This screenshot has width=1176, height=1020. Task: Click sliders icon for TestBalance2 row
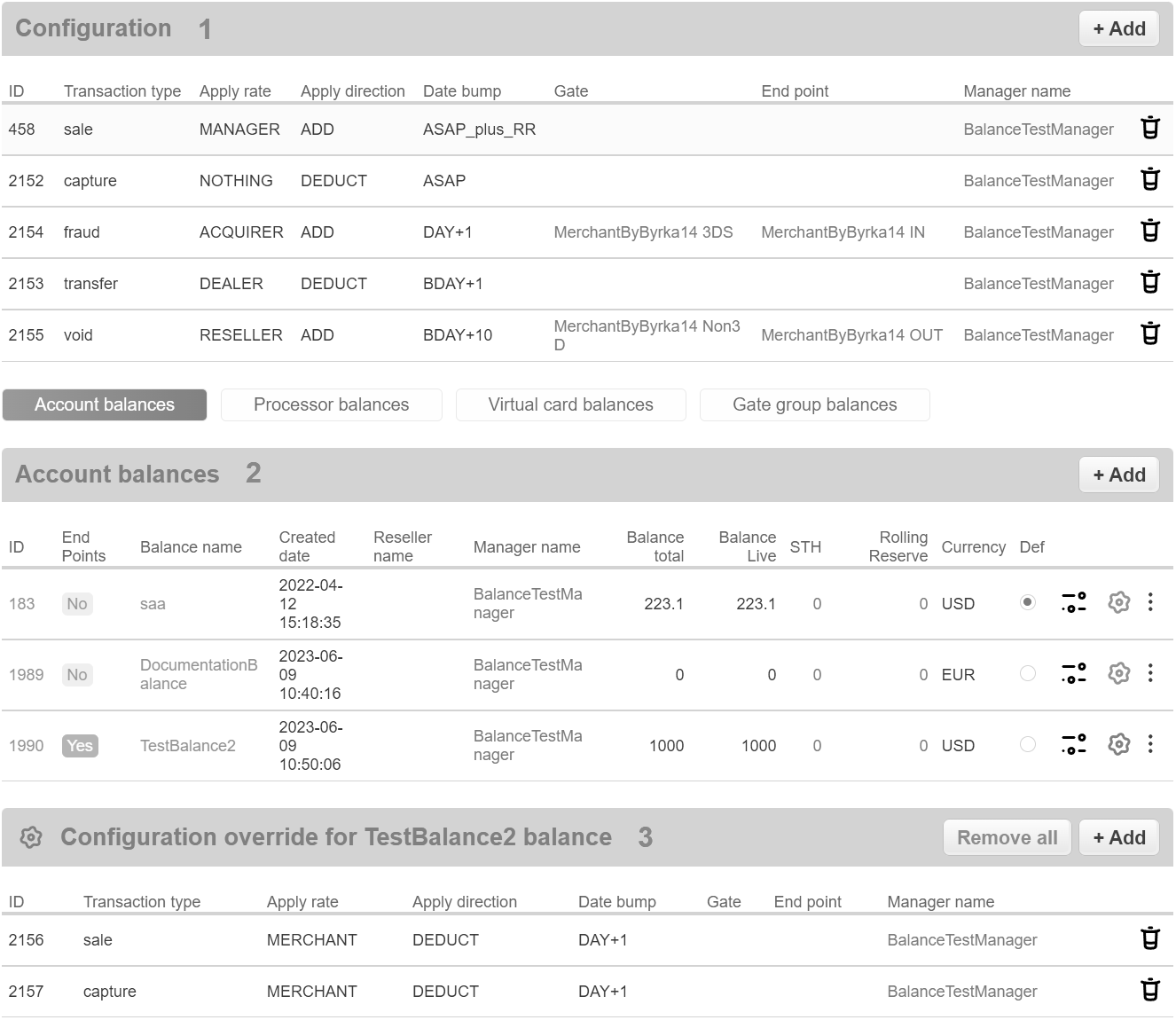pos(1073,745)
